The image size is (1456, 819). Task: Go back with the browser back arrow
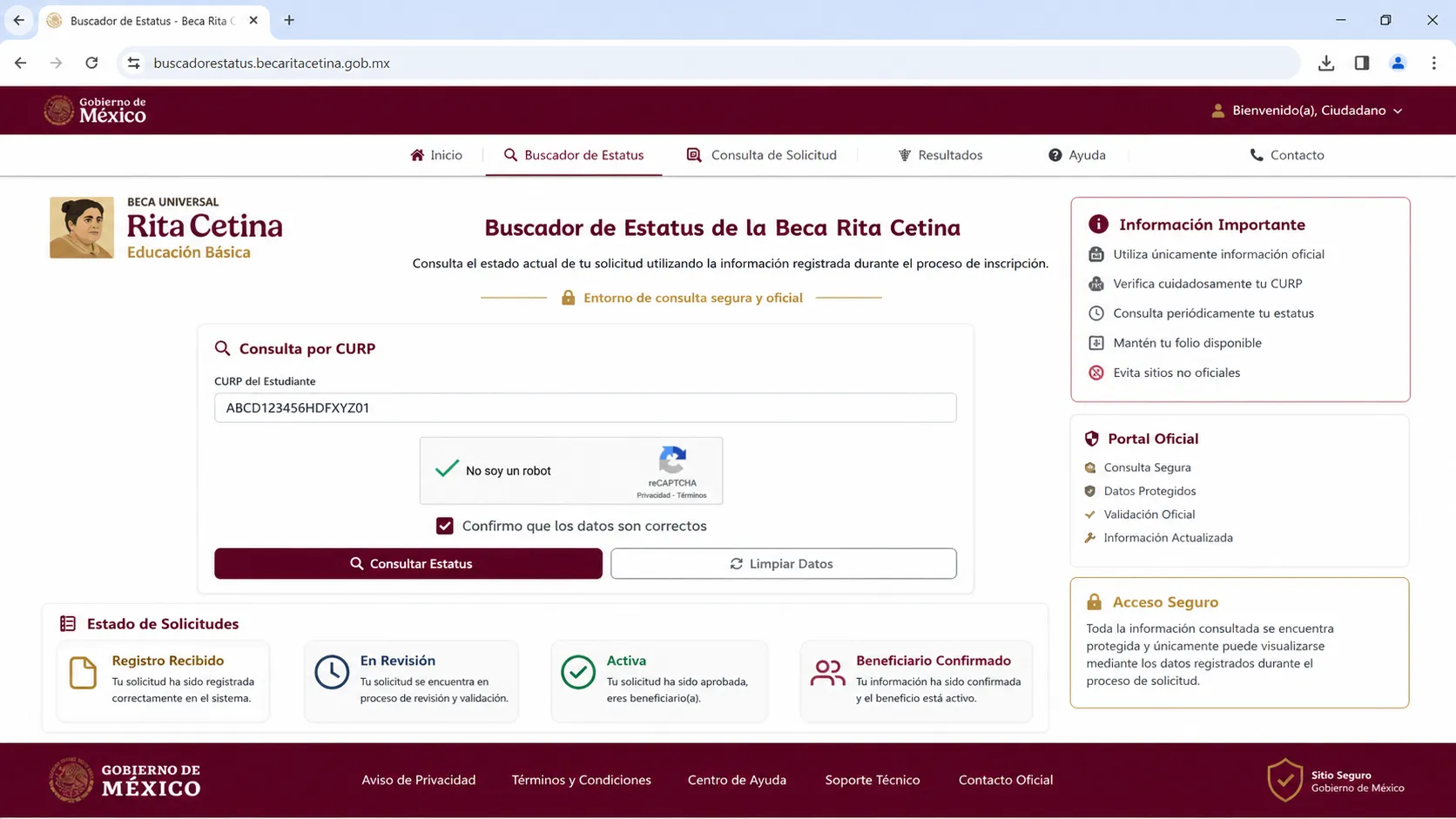coord(20,63)
